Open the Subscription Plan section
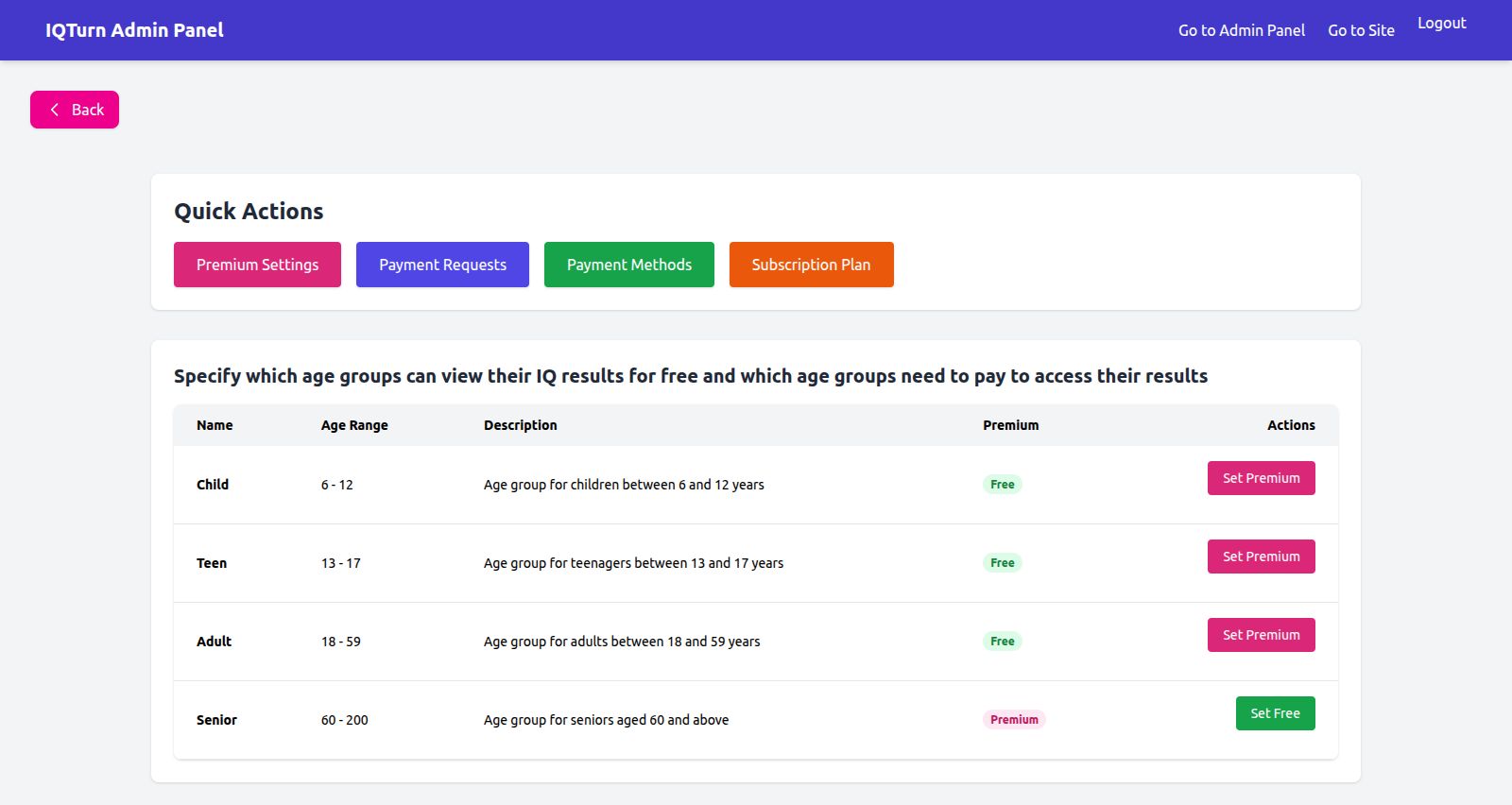This screenshot has width=1512, height=805. pos(811,265)
